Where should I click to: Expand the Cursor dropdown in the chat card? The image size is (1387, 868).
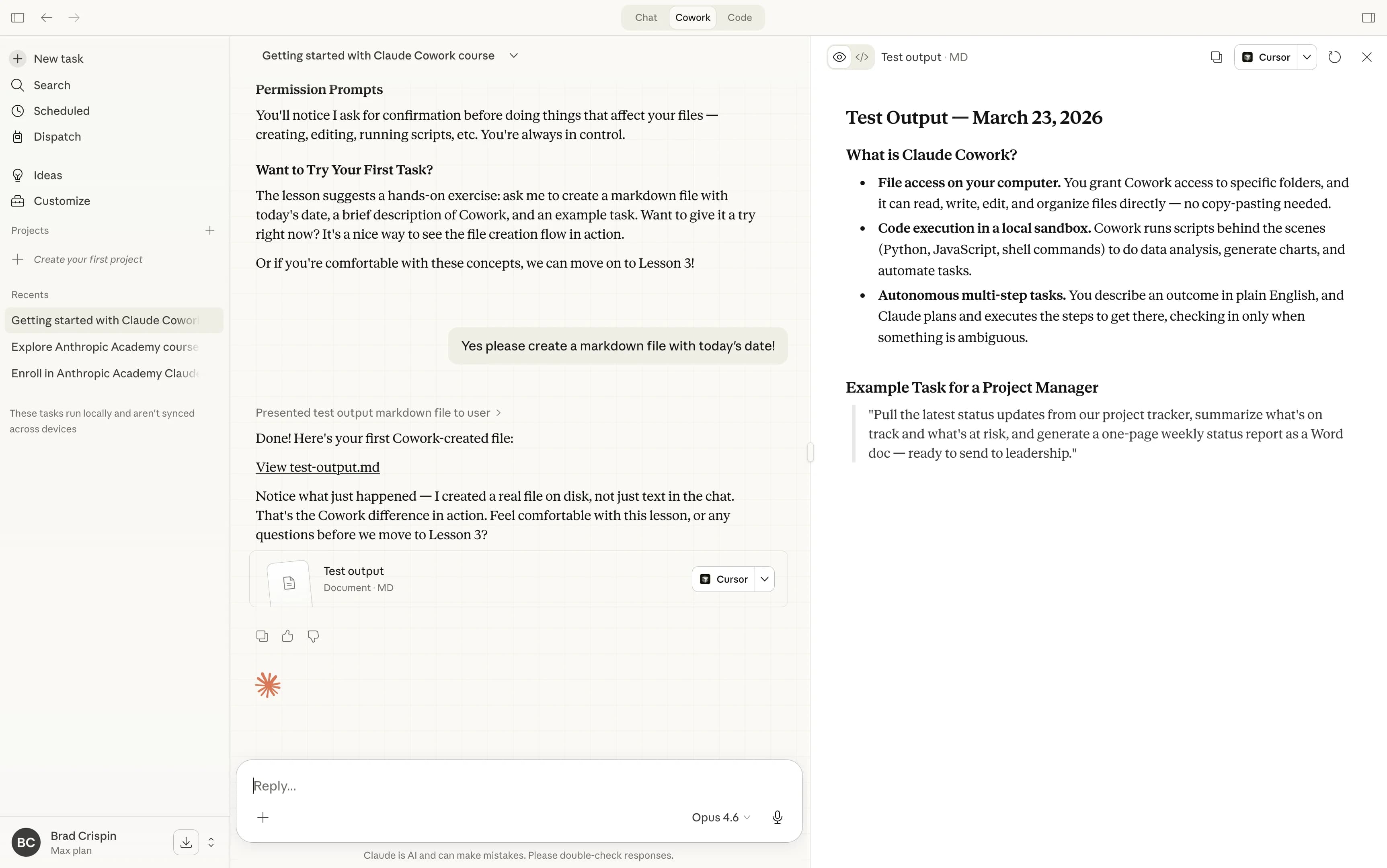[x=764, y=579]
